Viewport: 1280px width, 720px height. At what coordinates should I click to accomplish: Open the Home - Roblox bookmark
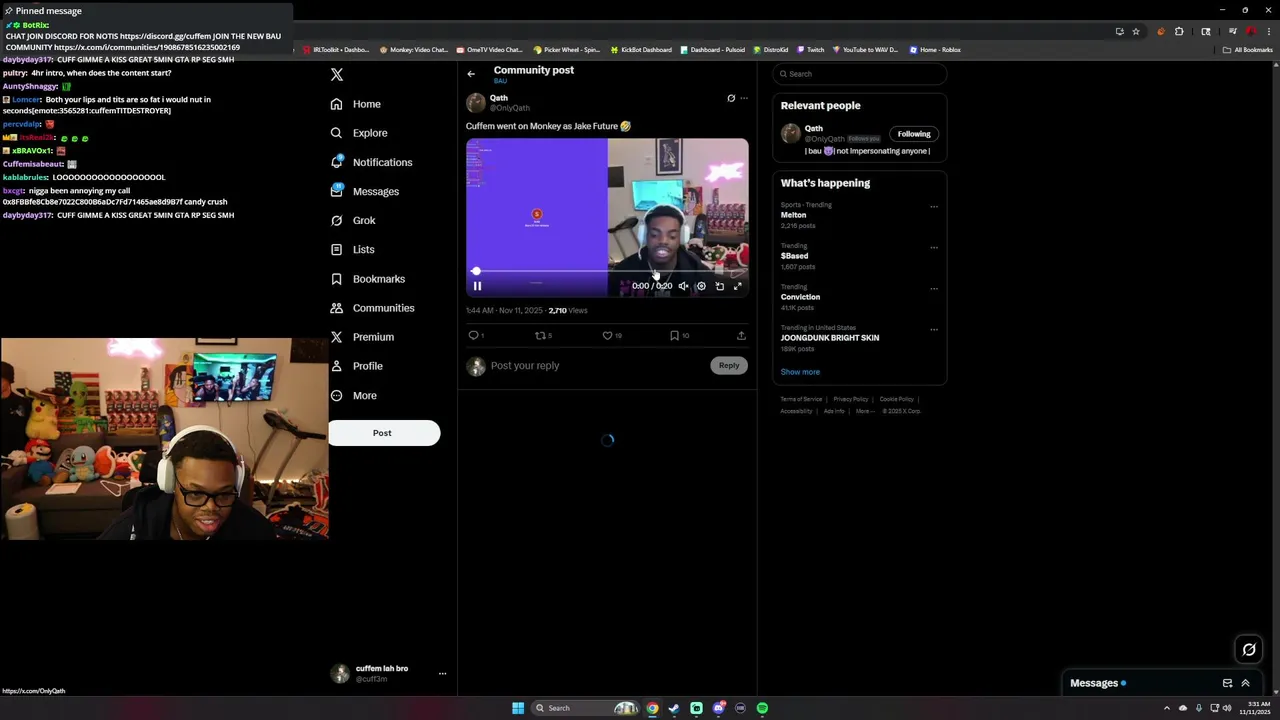[x=935, y=50]
